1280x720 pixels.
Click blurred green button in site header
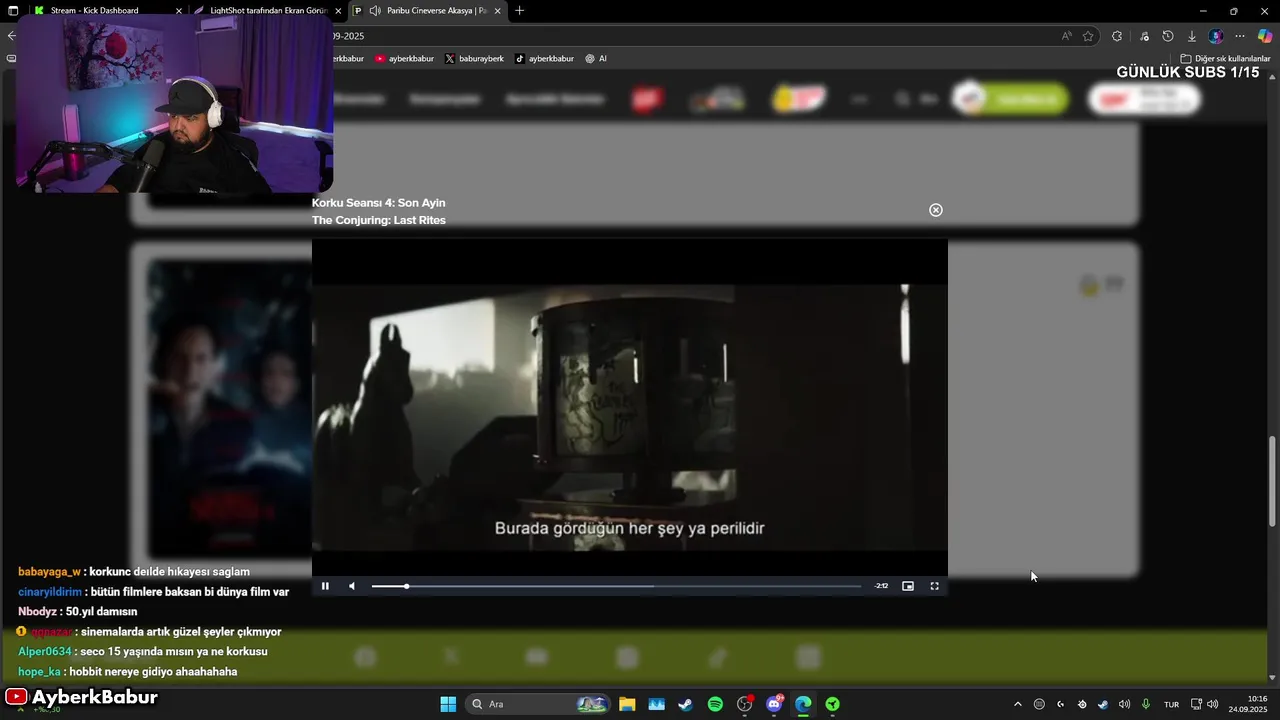[1010, 99]
